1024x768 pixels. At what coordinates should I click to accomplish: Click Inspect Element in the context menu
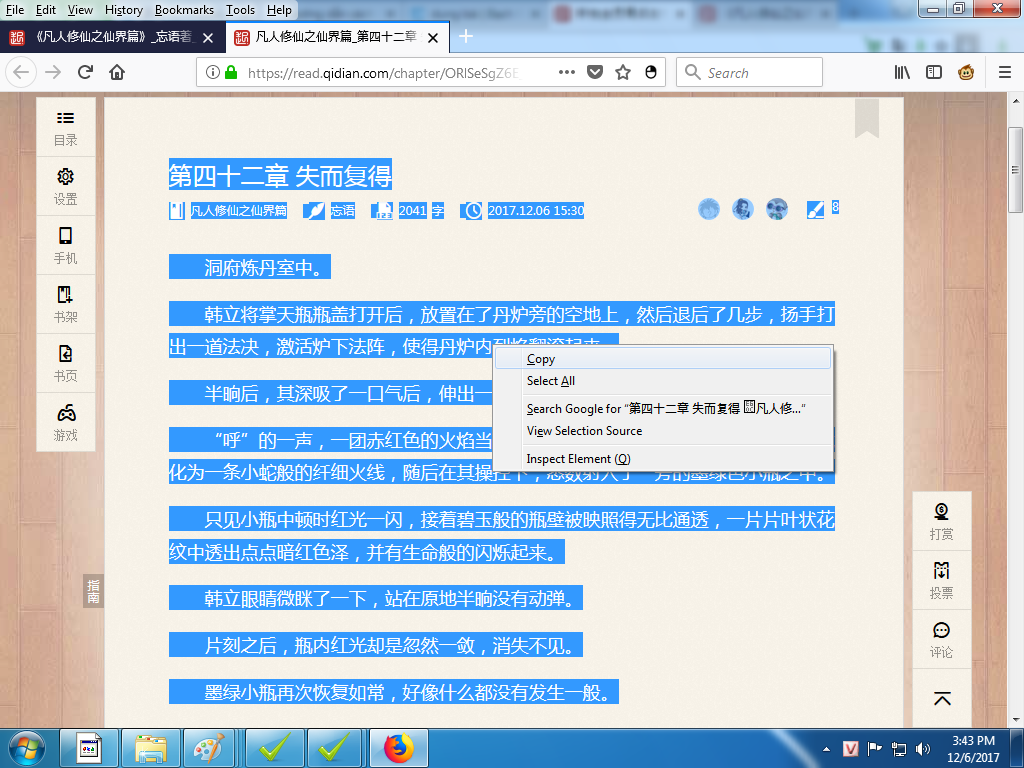coord(578,459)
